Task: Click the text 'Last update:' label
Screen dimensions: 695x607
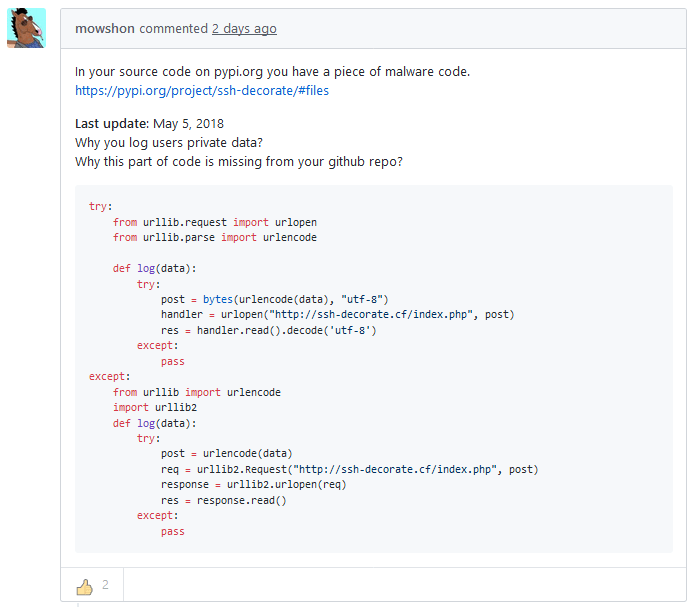Action: point(112,124)
